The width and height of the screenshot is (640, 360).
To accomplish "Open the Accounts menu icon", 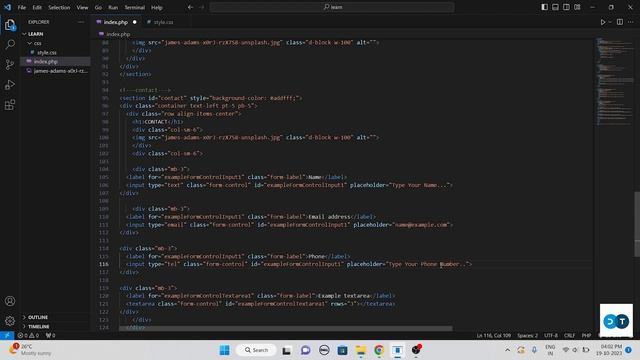I will tap(10, 301).
